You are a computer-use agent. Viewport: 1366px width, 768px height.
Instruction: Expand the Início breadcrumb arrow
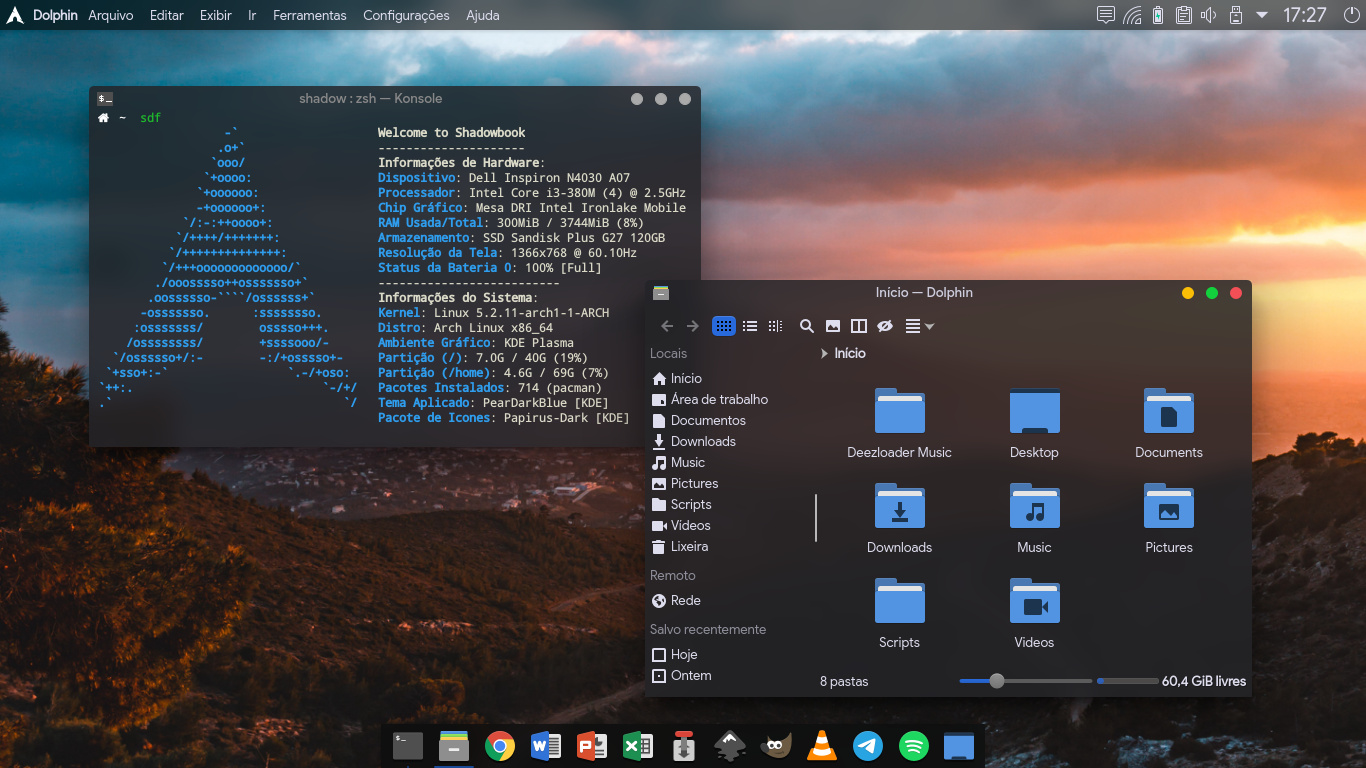[x=824, y=353]
